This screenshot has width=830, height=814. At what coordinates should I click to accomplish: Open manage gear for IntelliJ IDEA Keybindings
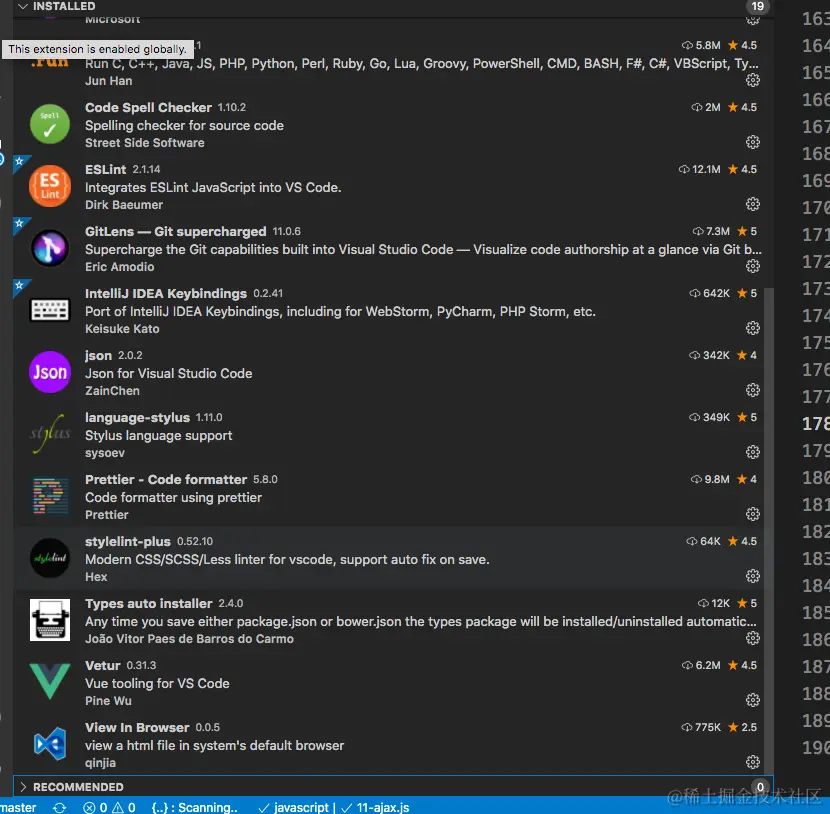753,328
